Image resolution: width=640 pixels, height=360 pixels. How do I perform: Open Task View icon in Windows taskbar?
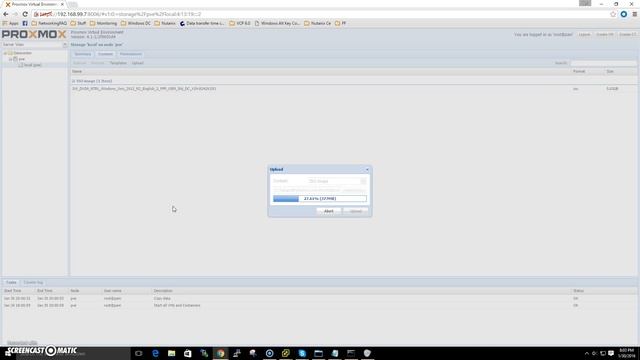[x=139, y=353]
